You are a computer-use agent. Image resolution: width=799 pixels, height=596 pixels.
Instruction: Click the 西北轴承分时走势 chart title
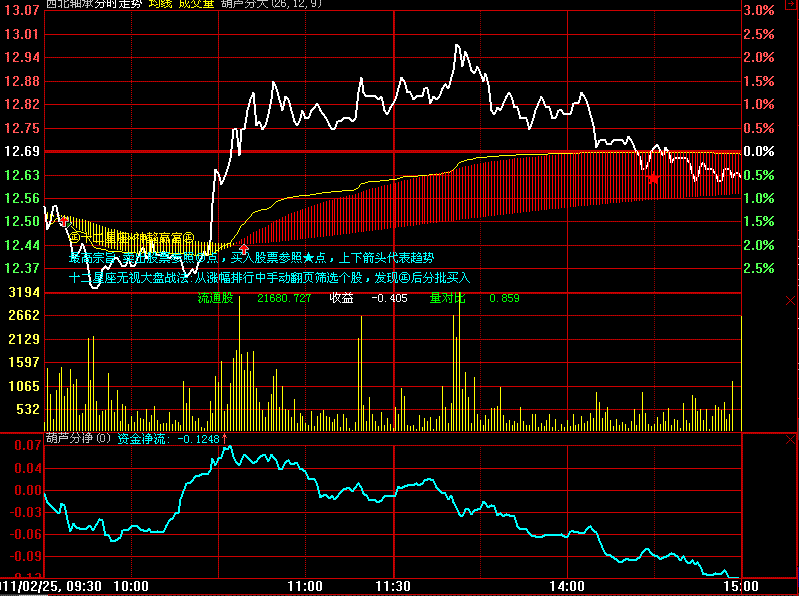tap(94, 4)
